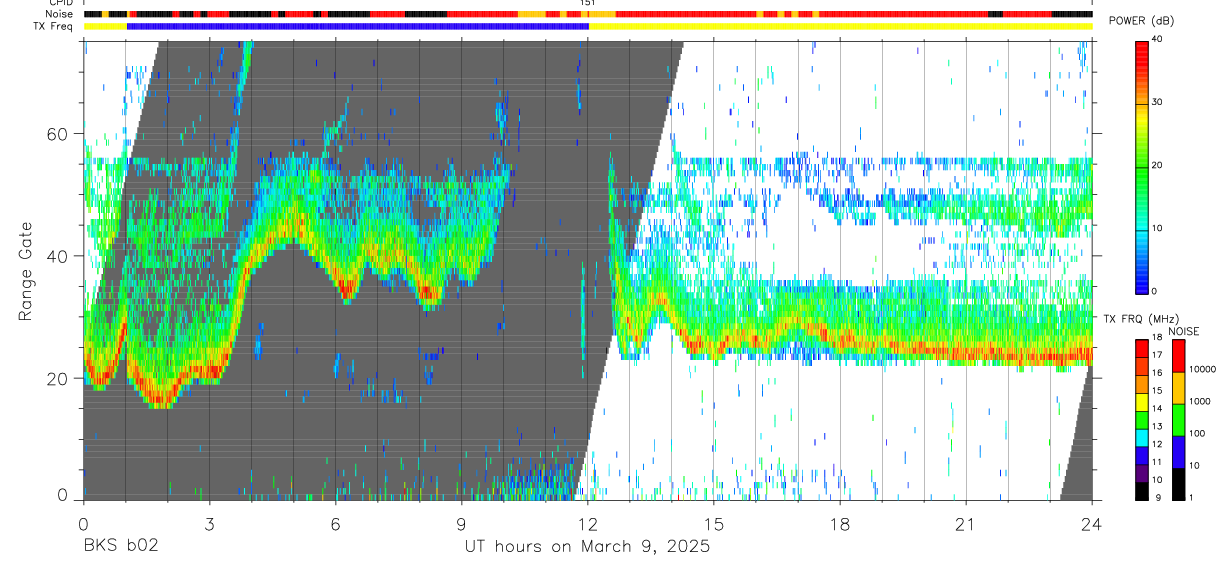
Task: Click the 10 tick on the power scale
Action: [1158, 228]
